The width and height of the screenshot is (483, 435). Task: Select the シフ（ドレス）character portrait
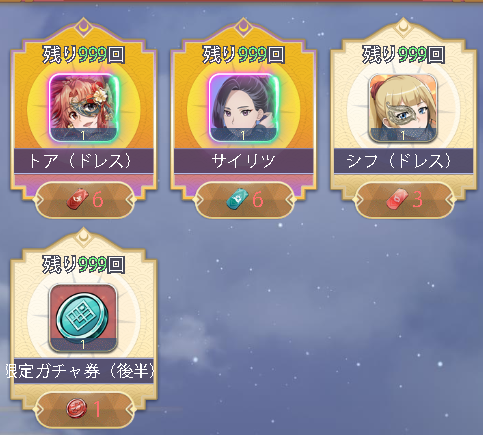[403, 108]
